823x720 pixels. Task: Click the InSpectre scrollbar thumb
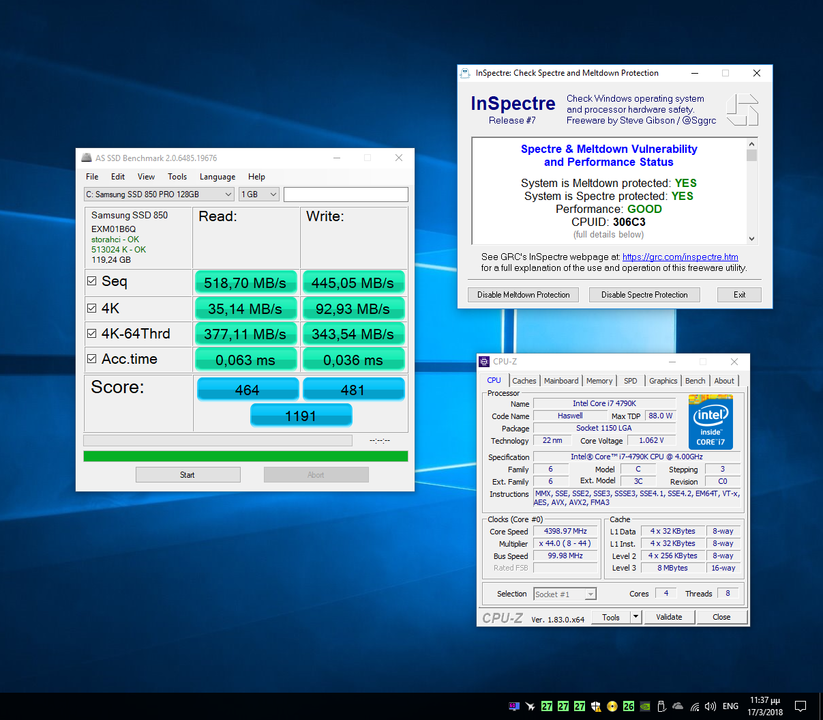[x=752, y=155]
